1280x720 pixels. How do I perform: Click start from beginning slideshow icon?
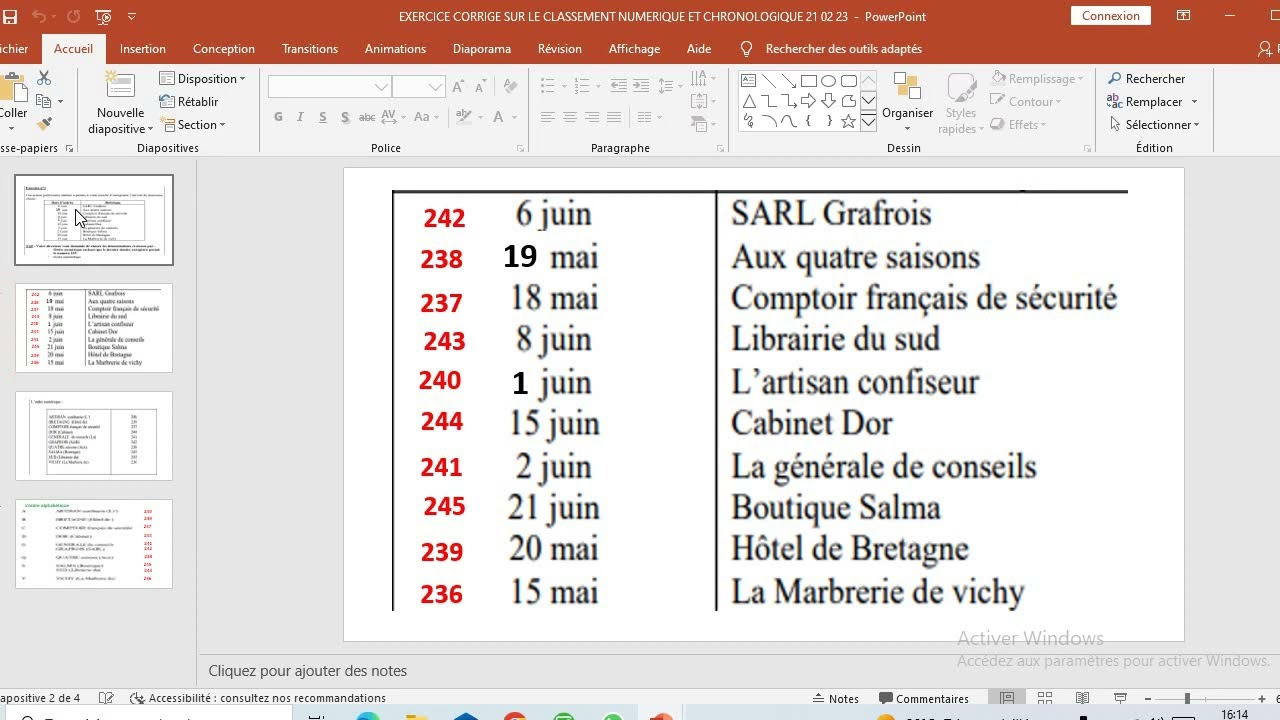click(103, 16)
